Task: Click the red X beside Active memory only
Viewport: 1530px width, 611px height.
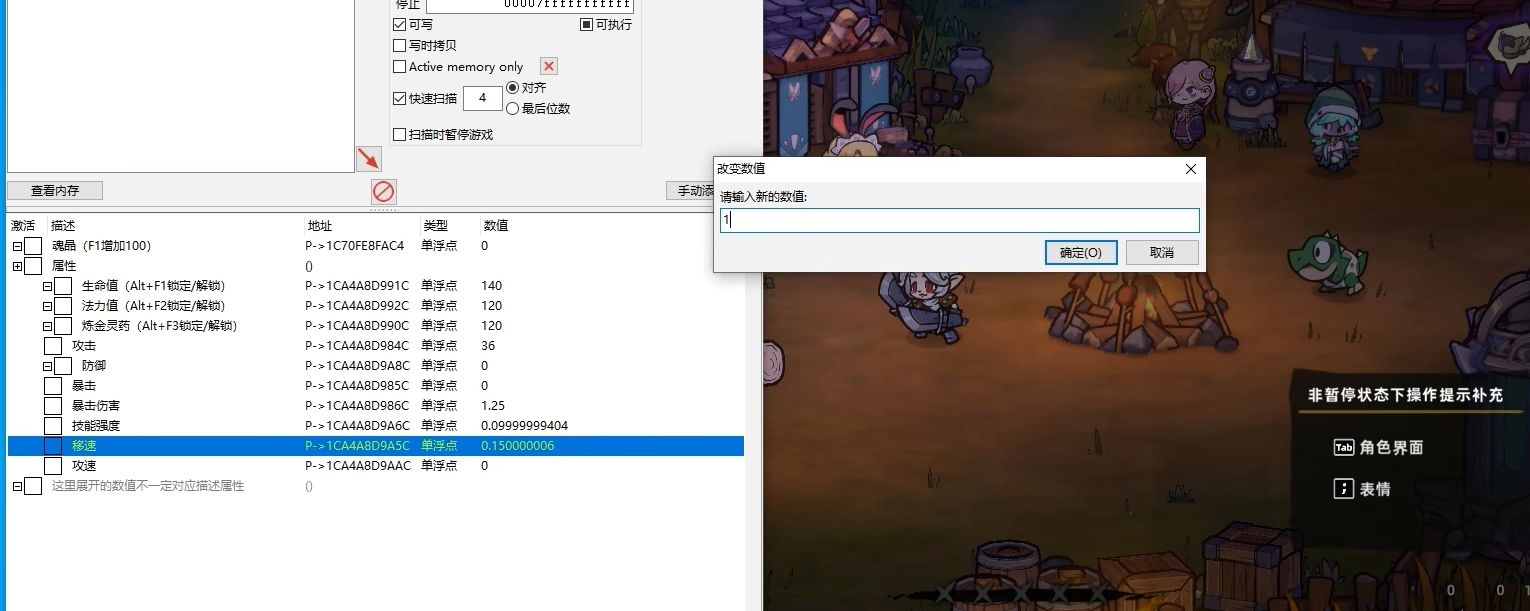Action: pos(548,66)
